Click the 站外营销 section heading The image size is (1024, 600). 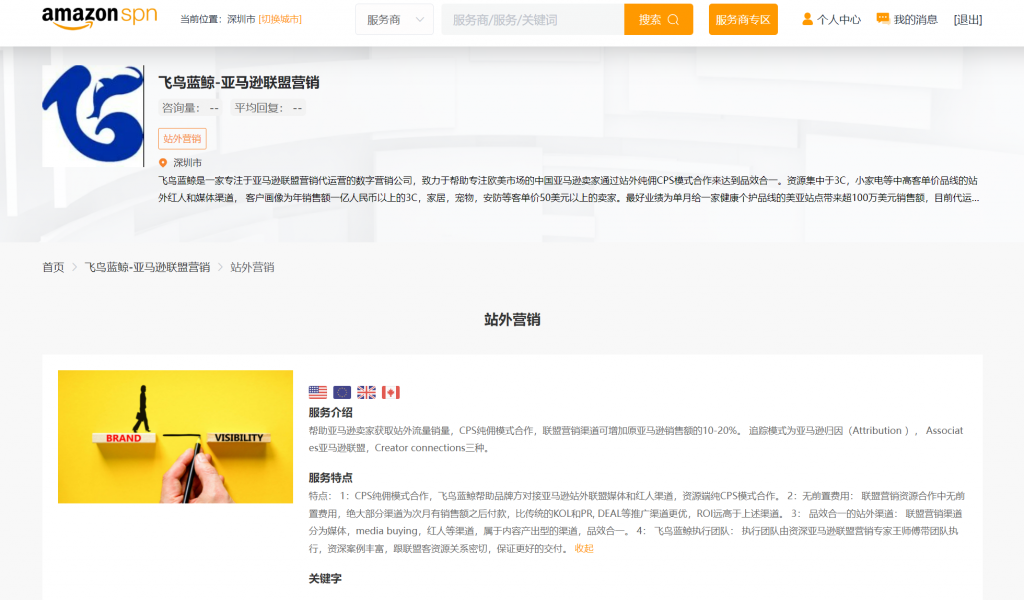tap(512, 319)
